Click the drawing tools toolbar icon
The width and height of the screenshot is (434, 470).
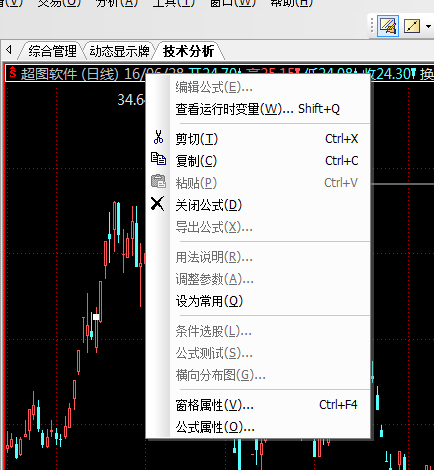[388, 26]
